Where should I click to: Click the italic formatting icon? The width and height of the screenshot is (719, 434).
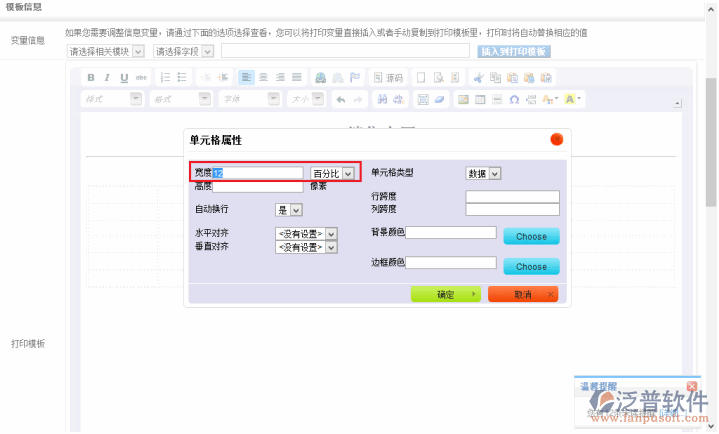[107, 78]
